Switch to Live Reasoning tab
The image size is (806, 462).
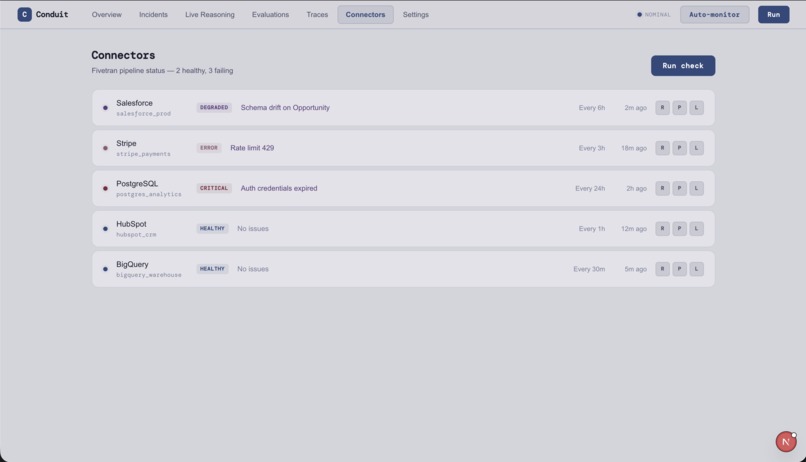pyautogui.click(x=210, y=14)
